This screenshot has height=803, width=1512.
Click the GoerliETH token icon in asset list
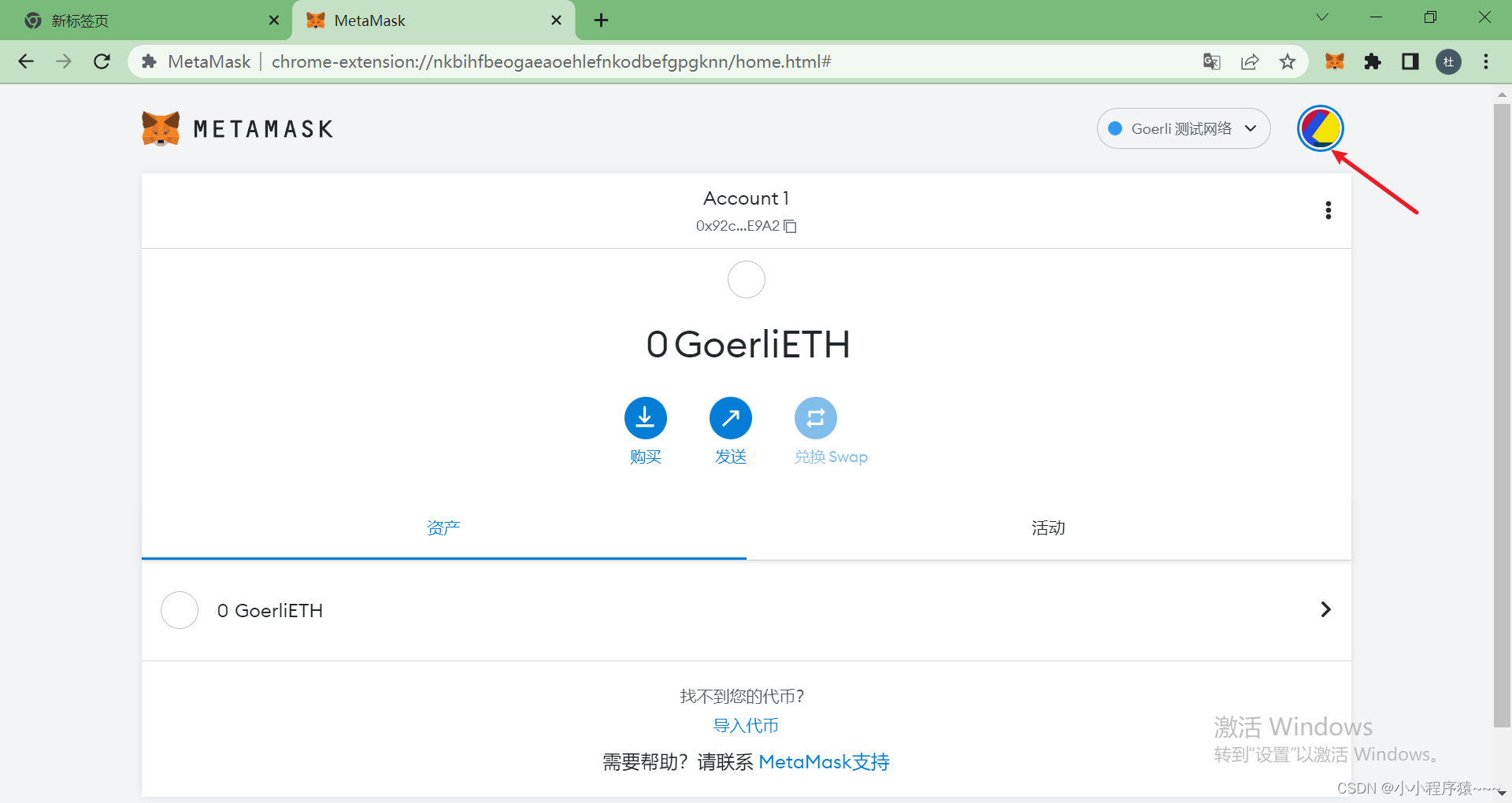point(180,610)
